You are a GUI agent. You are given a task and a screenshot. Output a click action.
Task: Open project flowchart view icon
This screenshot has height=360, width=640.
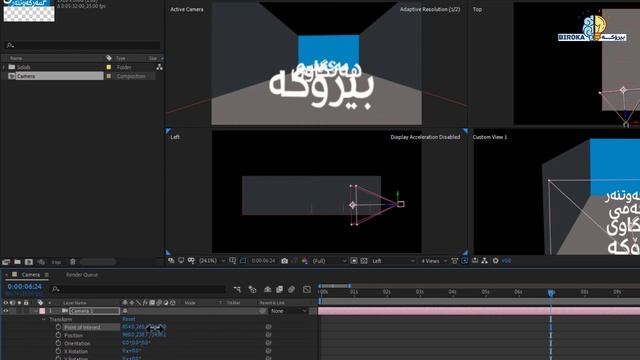[x=159, y=67]
